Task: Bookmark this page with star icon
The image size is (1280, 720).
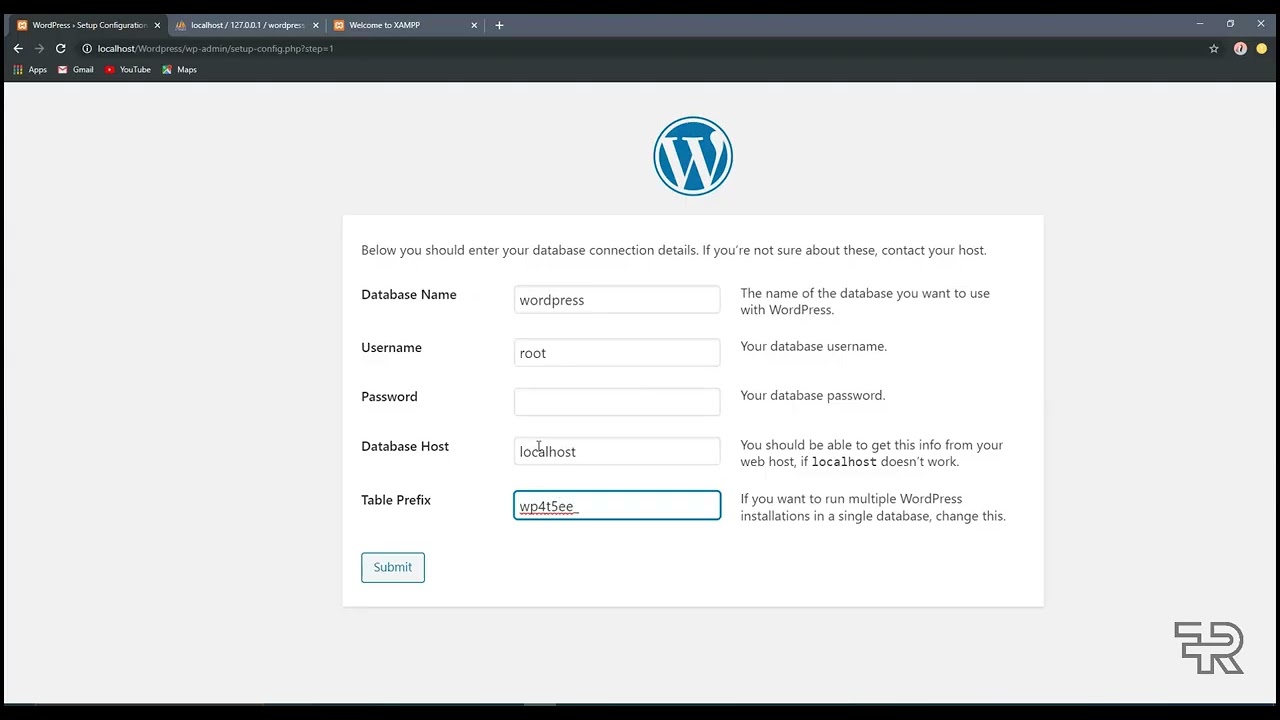Action: click(x=1214, y=48)
